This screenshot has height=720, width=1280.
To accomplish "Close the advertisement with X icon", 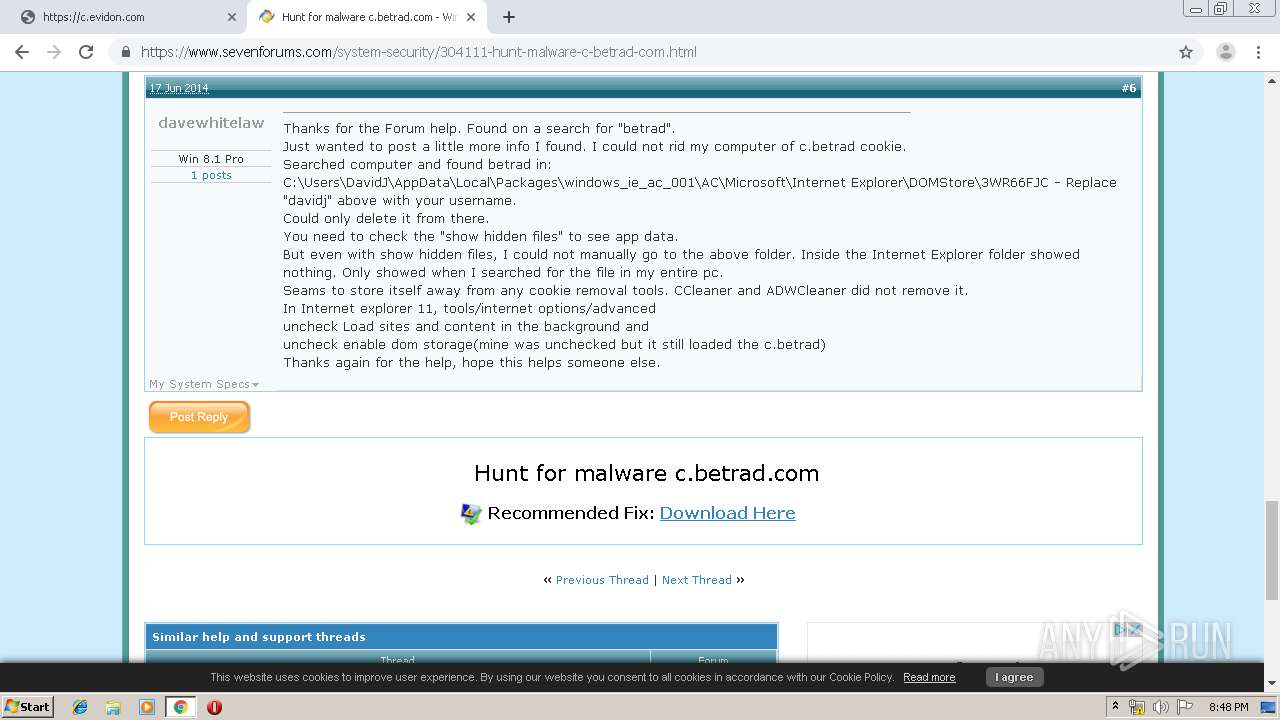I will [x=1135, y=629].
